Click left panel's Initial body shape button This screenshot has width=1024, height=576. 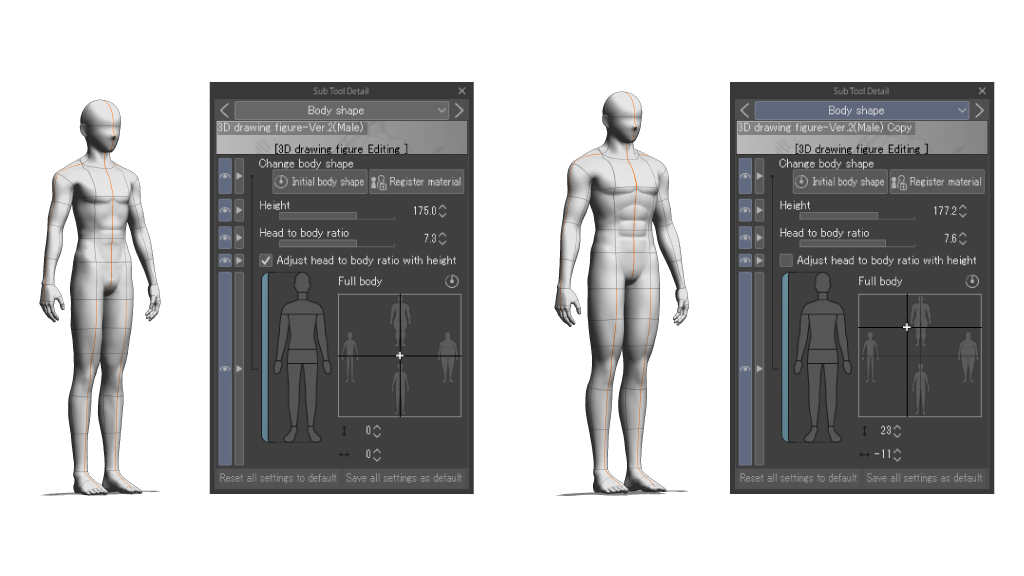[320, 182]
